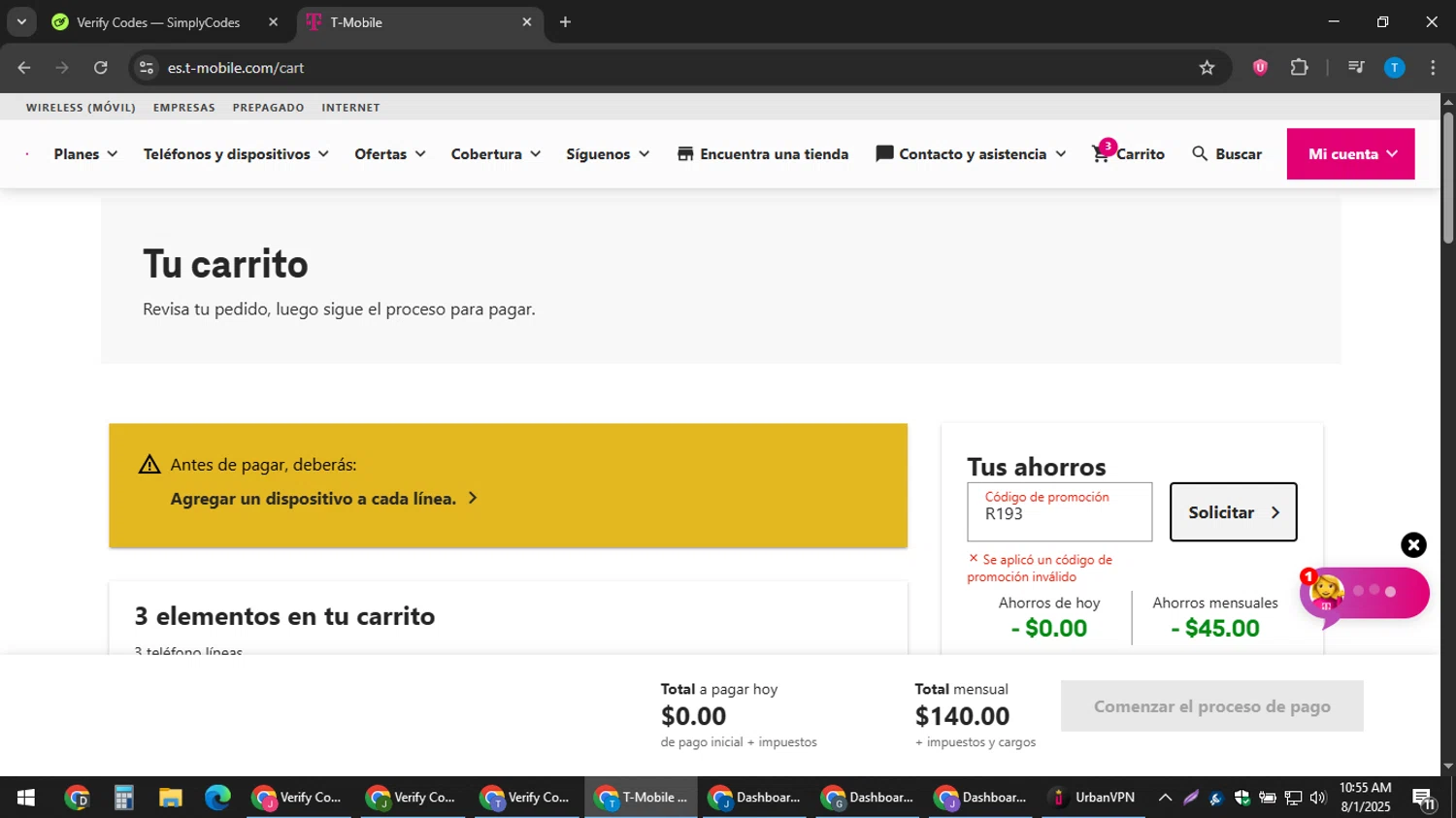Viewport: 1456px width, 818px height.
Task: Click Agregar un dispositivo a cada línea
Action: [x=324, y=498]
